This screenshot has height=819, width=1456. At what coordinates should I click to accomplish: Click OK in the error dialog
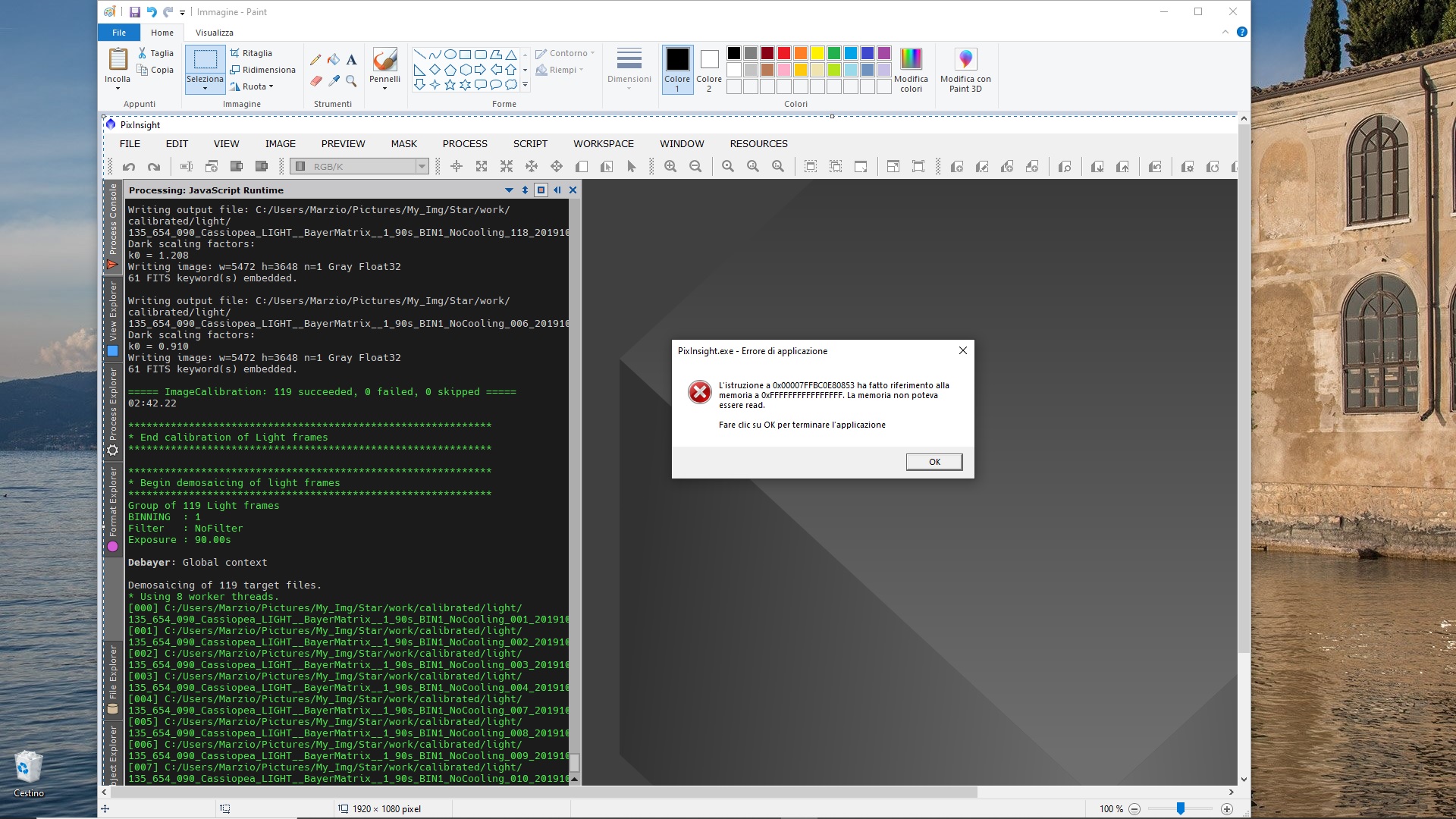click(934, 462)
